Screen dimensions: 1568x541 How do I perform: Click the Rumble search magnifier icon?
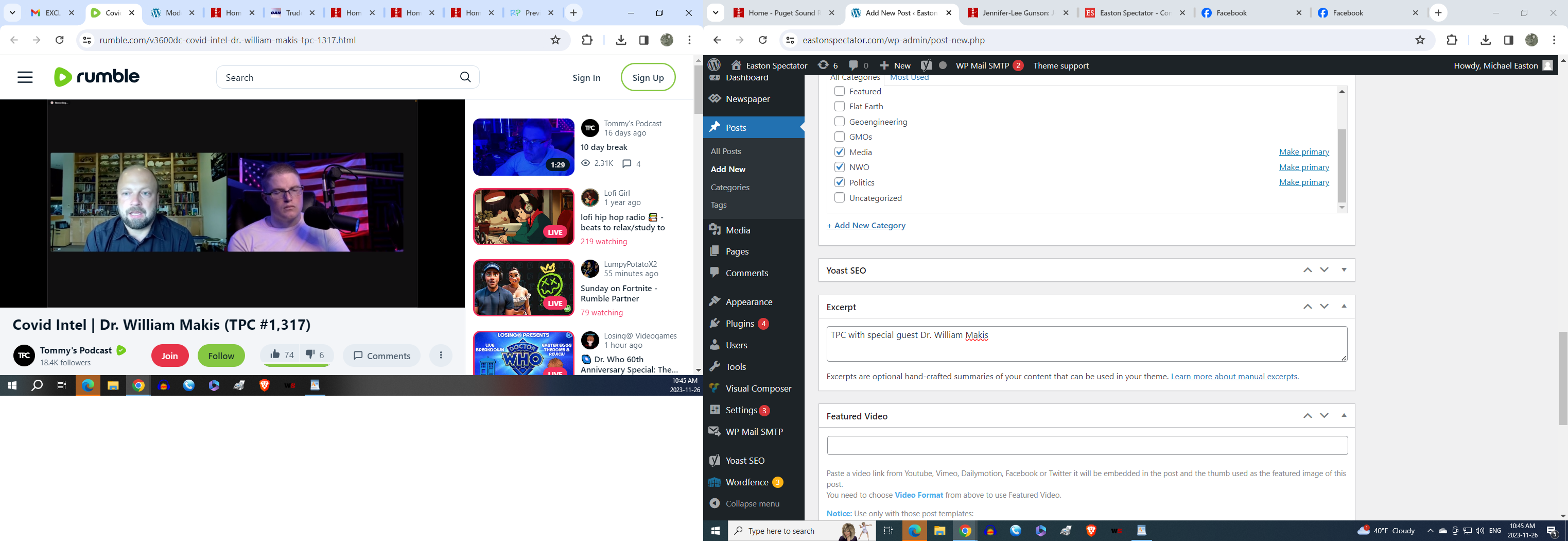coord(465,77)
